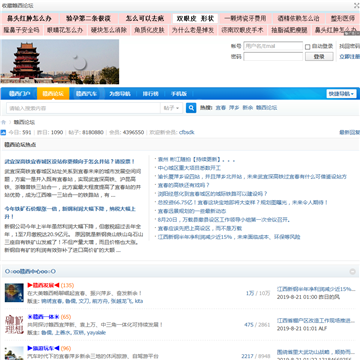The image size is (360, 360).
Task: Open the 怎么可以去痣 ad link
Action: point(145,18)
